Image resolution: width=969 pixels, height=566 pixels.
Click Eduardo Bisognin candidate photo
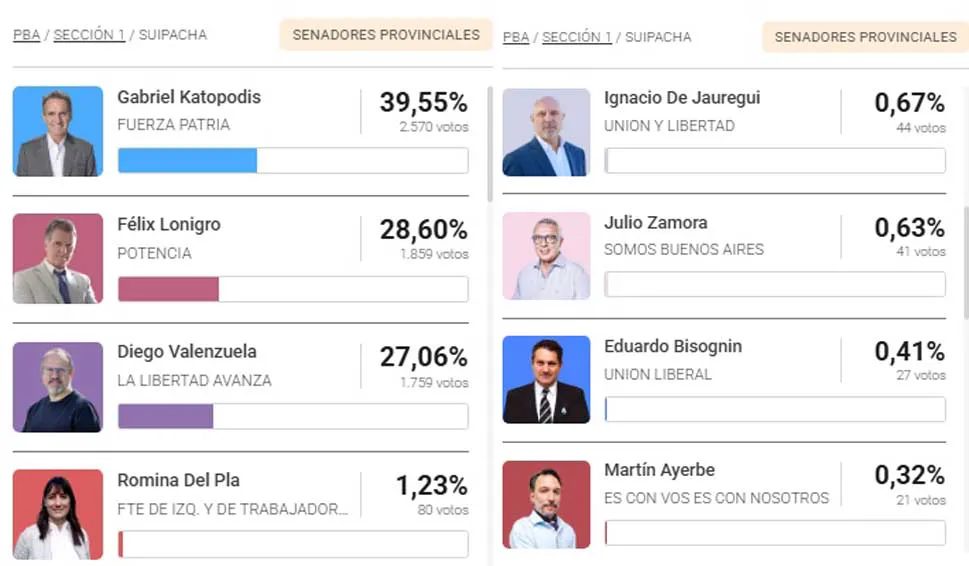coord(546,380)
